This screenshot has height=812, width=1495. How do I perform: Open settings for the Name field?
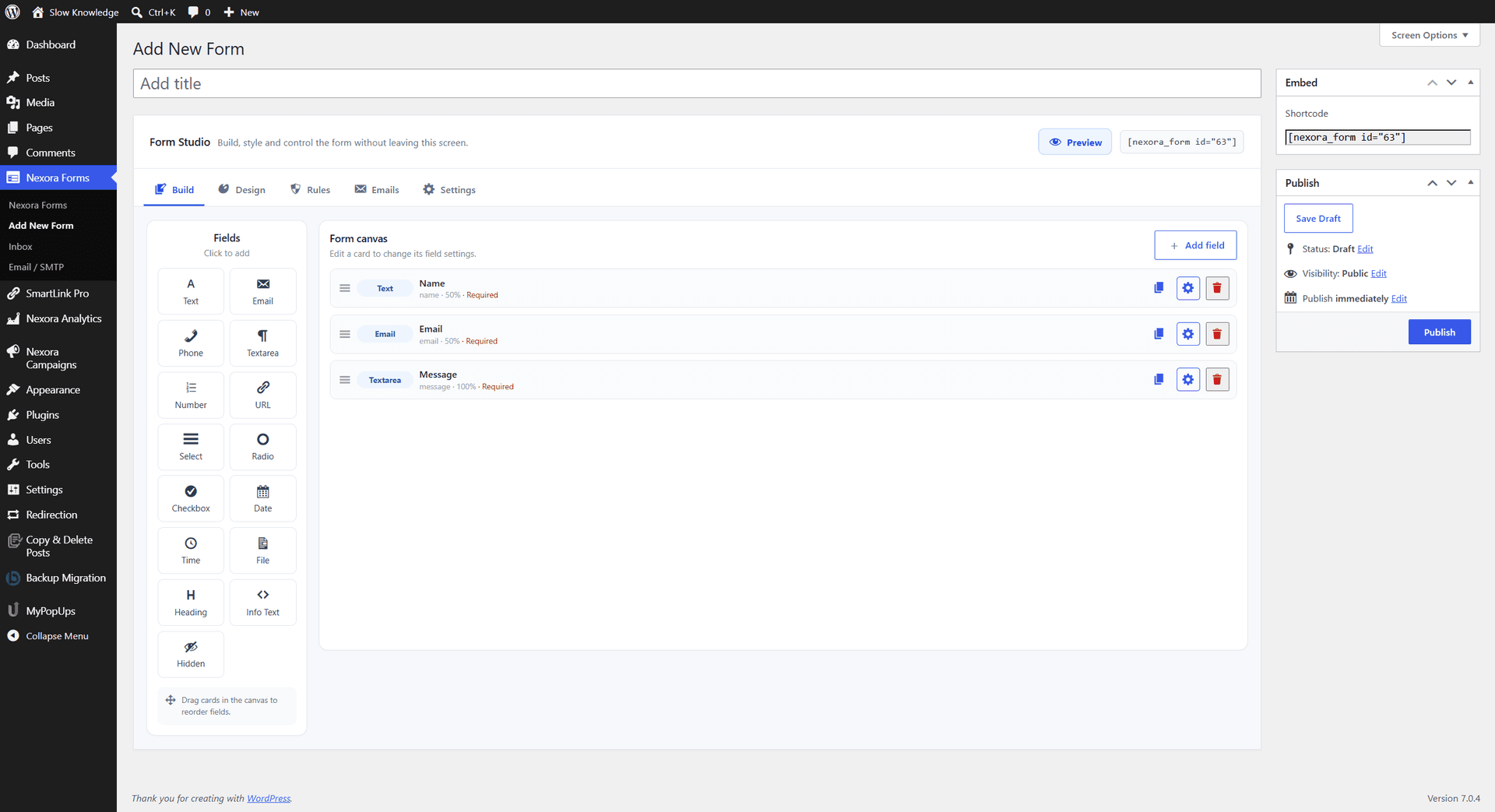tap(1188, 288)
